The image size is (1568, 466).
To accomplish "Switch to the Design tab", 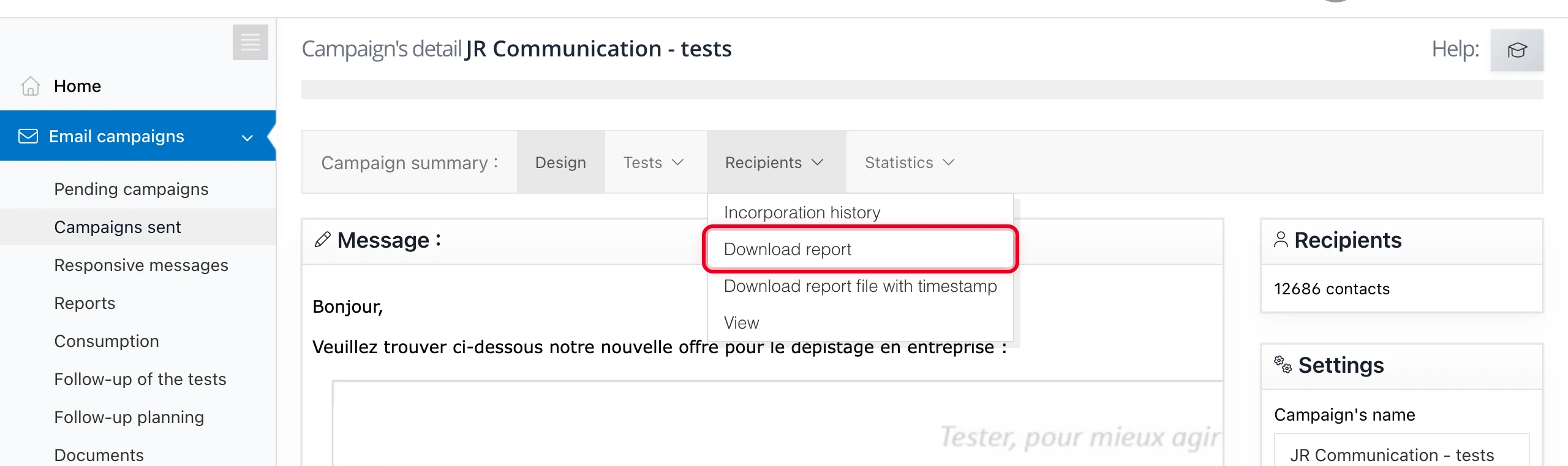I will coord(560,162).
